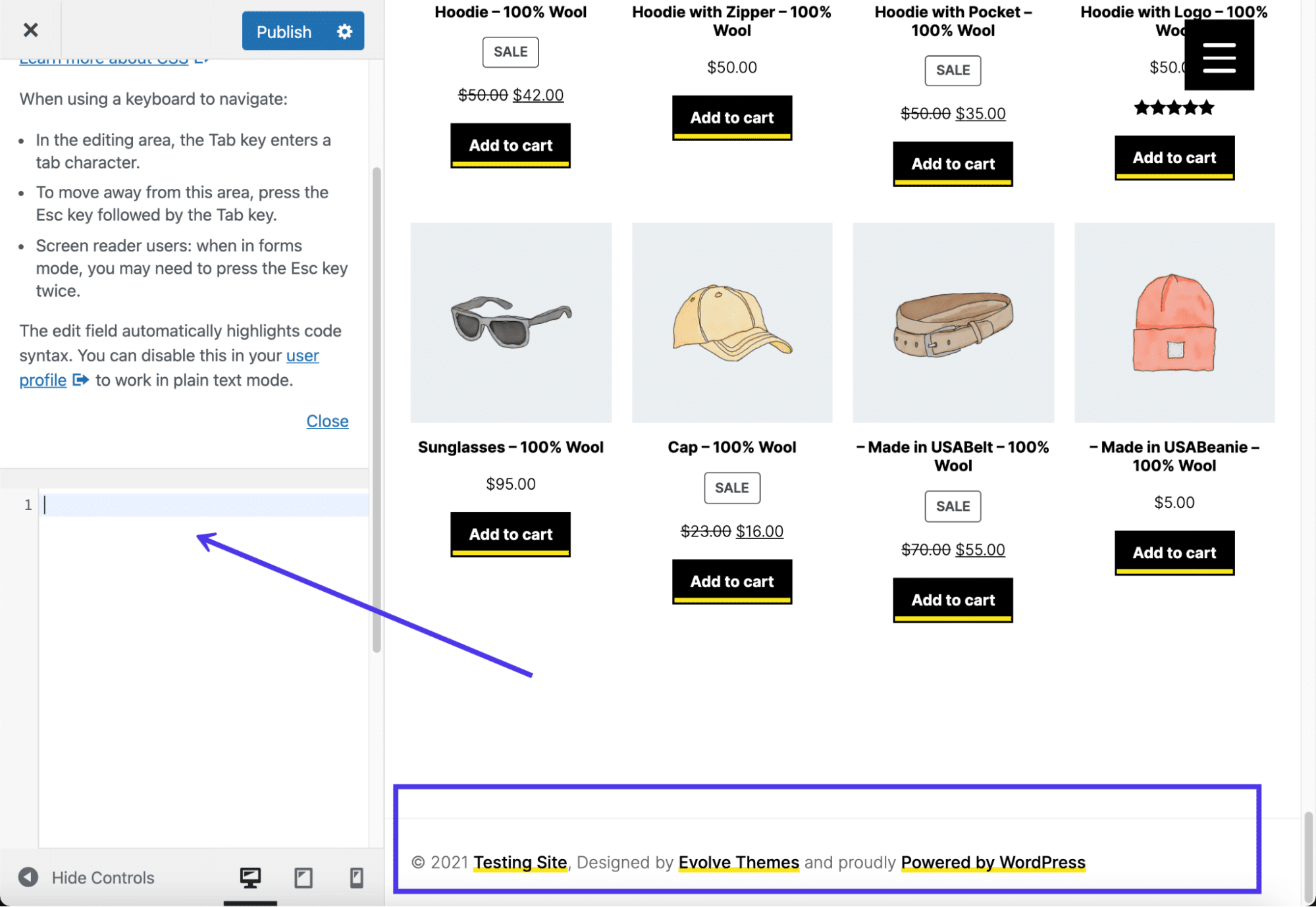The image size is (1316, 907).
Task: Click the Add to cart button for Sunglasses
Action: tap(510, 533)
